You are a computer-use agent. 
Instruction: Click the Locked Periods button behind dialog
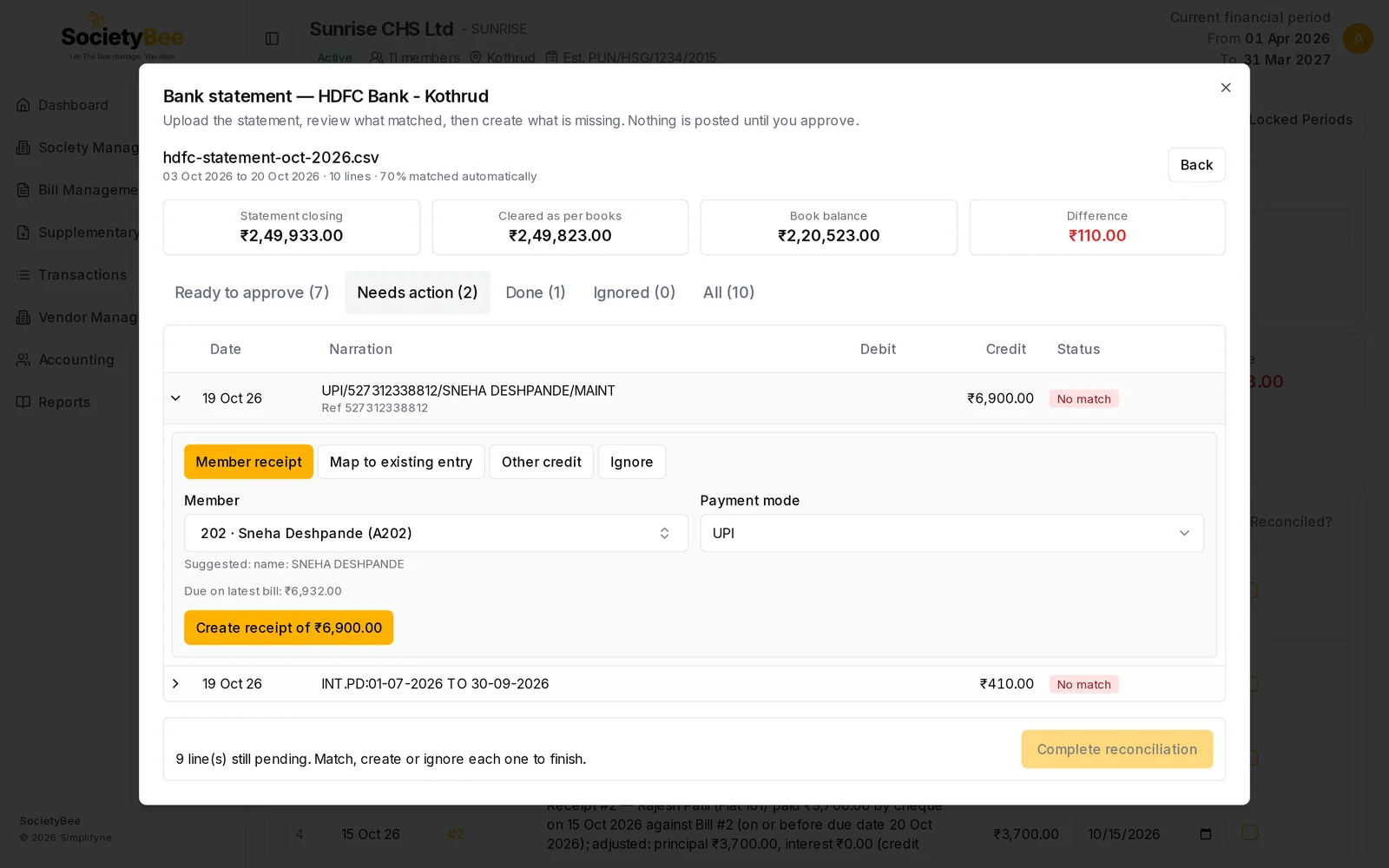pos(1301,120)
